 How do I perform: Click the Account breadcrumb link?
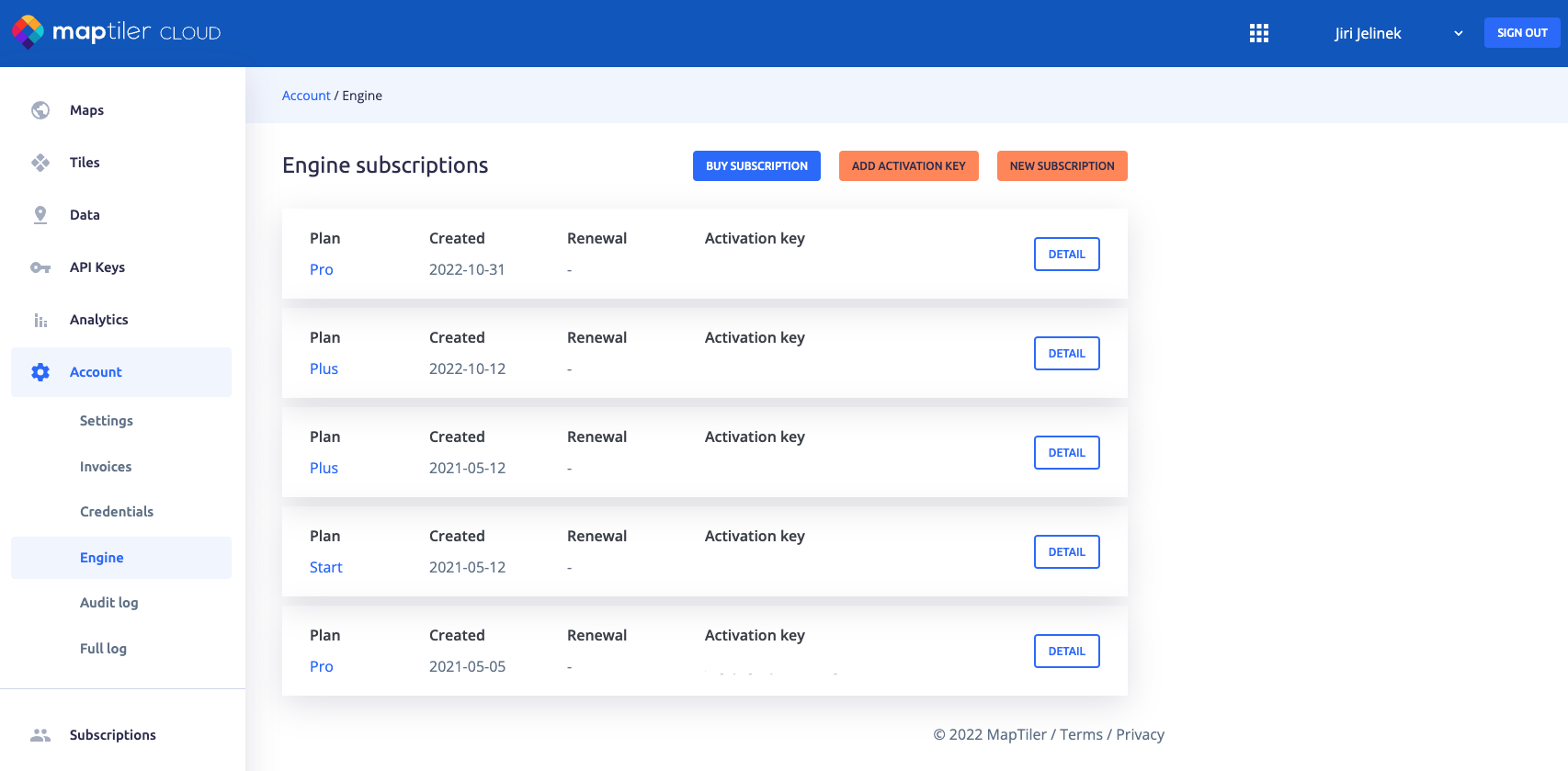point(306,96)
